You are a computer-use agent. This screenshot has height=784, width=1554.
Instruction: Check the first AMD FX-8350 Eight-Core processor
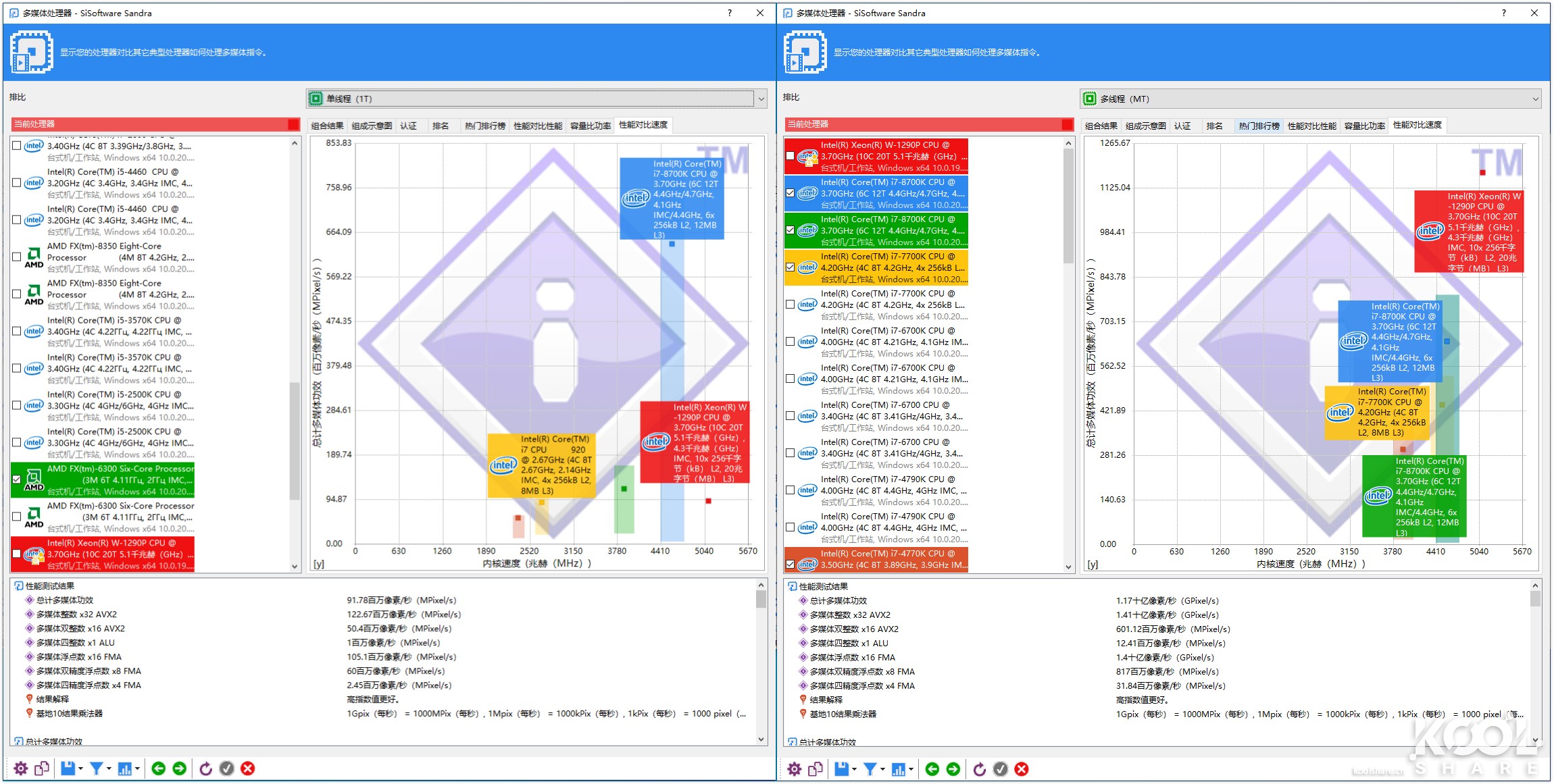(17, 257)
